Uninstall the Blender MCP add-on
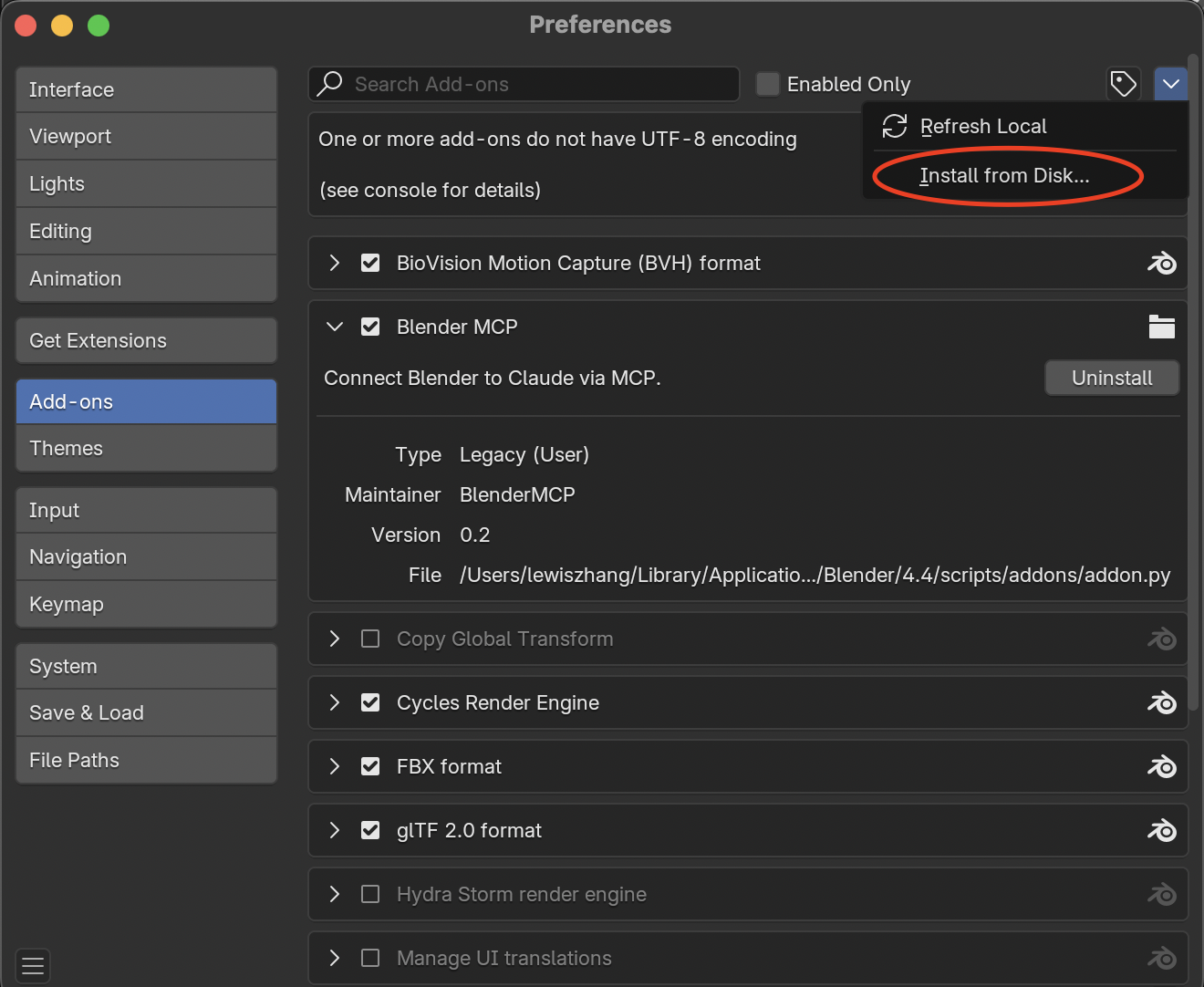Image resolution: width=1204 pixels, height=987 pixels. tap(1111, 378)
